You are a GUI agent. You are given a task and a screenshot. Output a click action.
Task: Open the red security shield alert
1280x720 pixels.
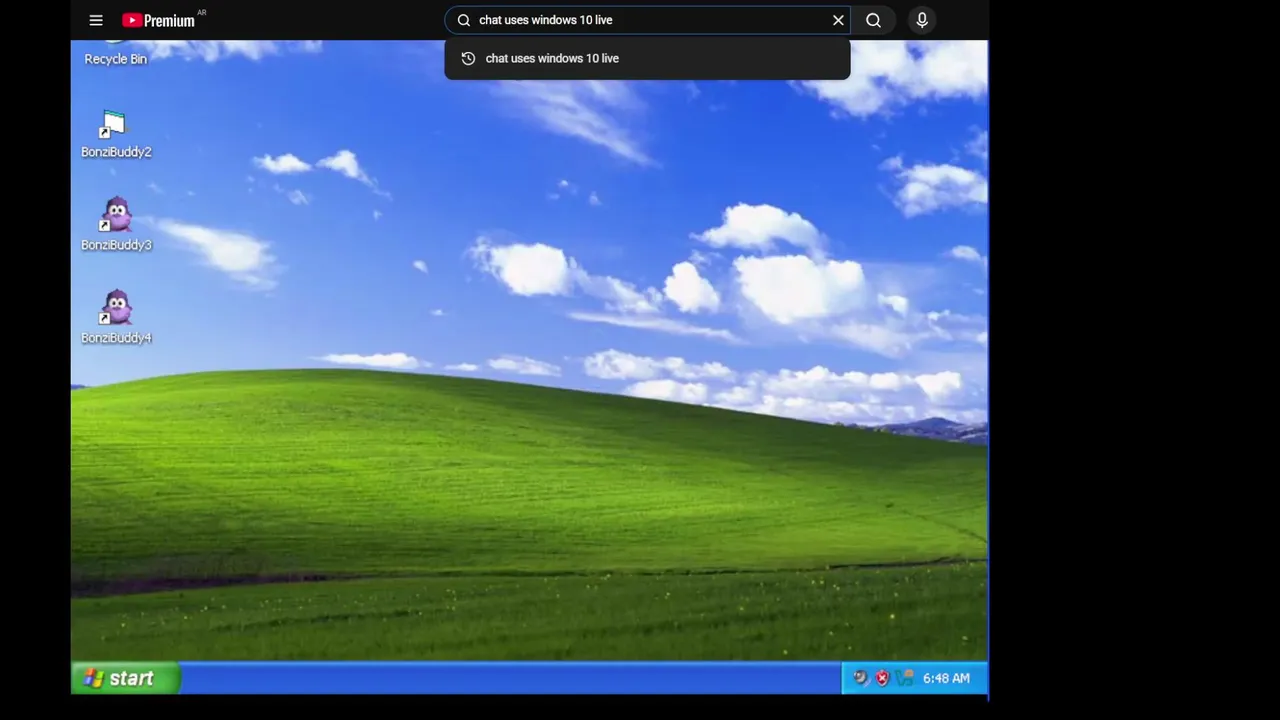point(882,678)
